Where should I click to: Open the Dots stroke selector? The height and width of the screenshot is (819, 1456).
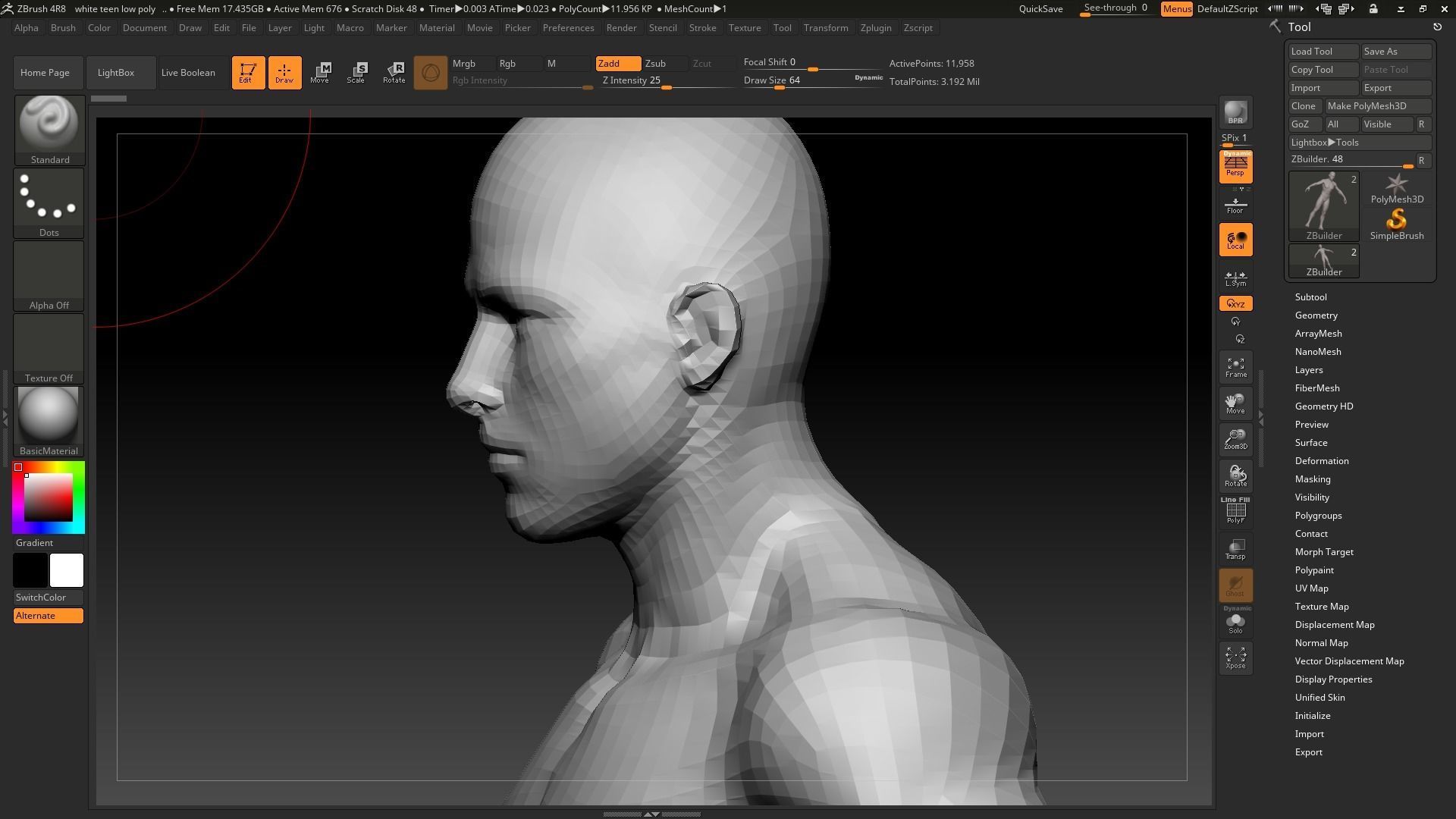pyautogui.click(x=49, y=203)
